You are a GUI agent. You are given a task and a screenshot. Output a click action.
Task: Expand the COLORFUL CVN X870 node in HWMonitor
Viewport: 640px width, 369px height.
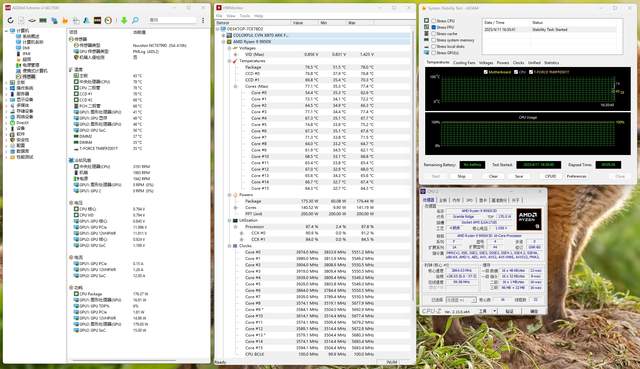click(x=223, y=36)
